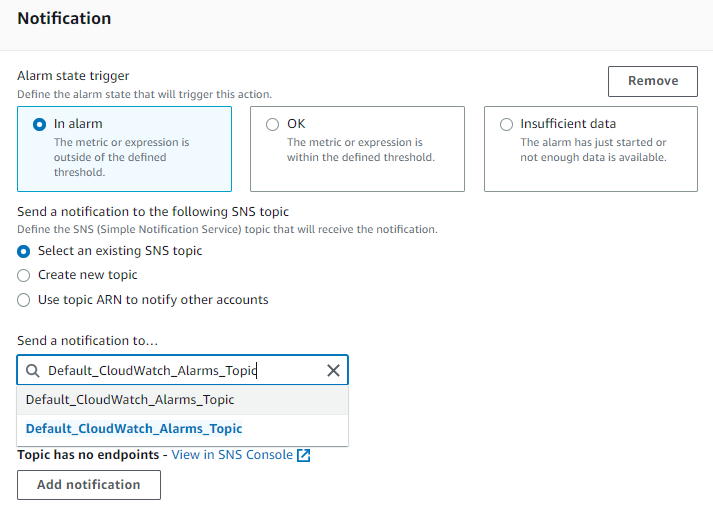
Task: Click the 'not enough data is available' card text
Action: coord(593,150)
